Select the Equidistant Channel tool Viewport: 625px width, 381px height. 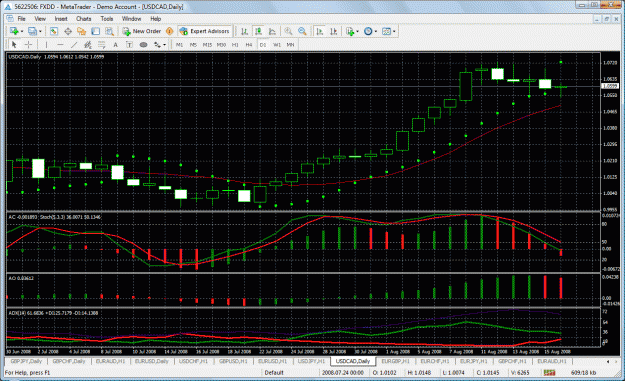pyautogui.click(x=88, y=45)
